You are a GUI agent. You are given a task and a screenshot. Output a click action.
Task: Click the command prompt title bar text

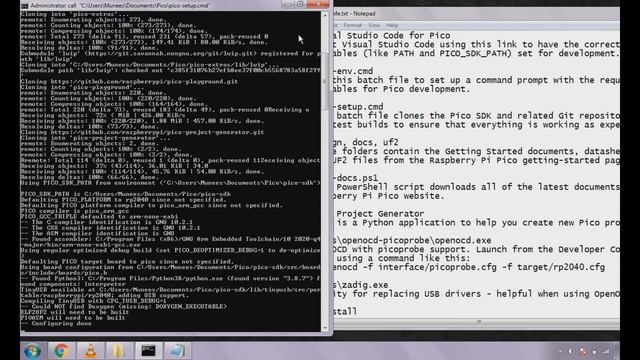[121, 6]
